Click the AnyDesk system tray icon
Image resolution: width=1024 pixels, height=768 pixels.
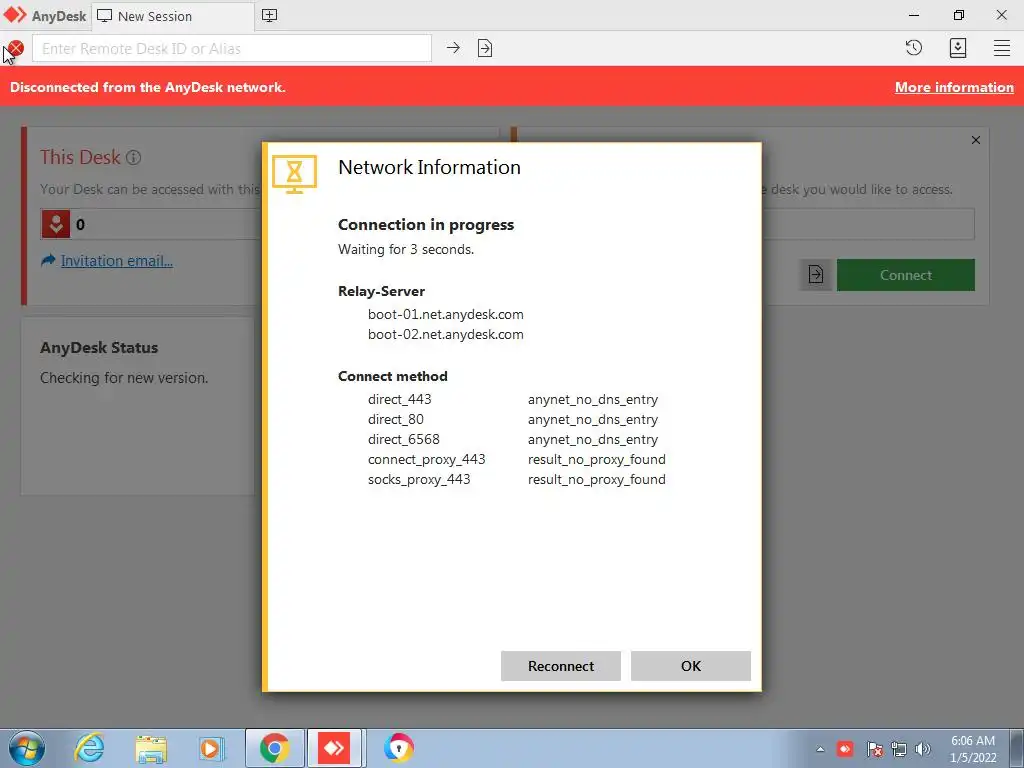tap(845, 748)
